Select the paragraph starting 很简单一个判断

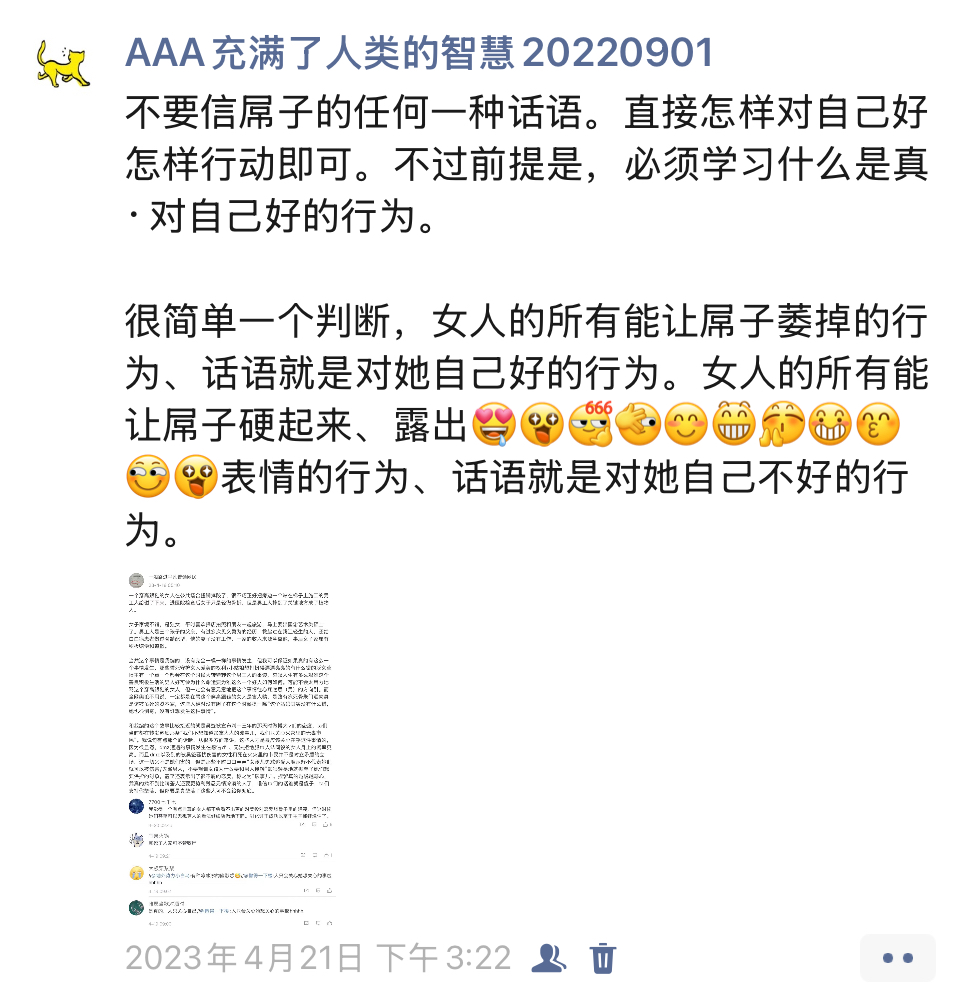pyautogui.click(x=526, y=424)
